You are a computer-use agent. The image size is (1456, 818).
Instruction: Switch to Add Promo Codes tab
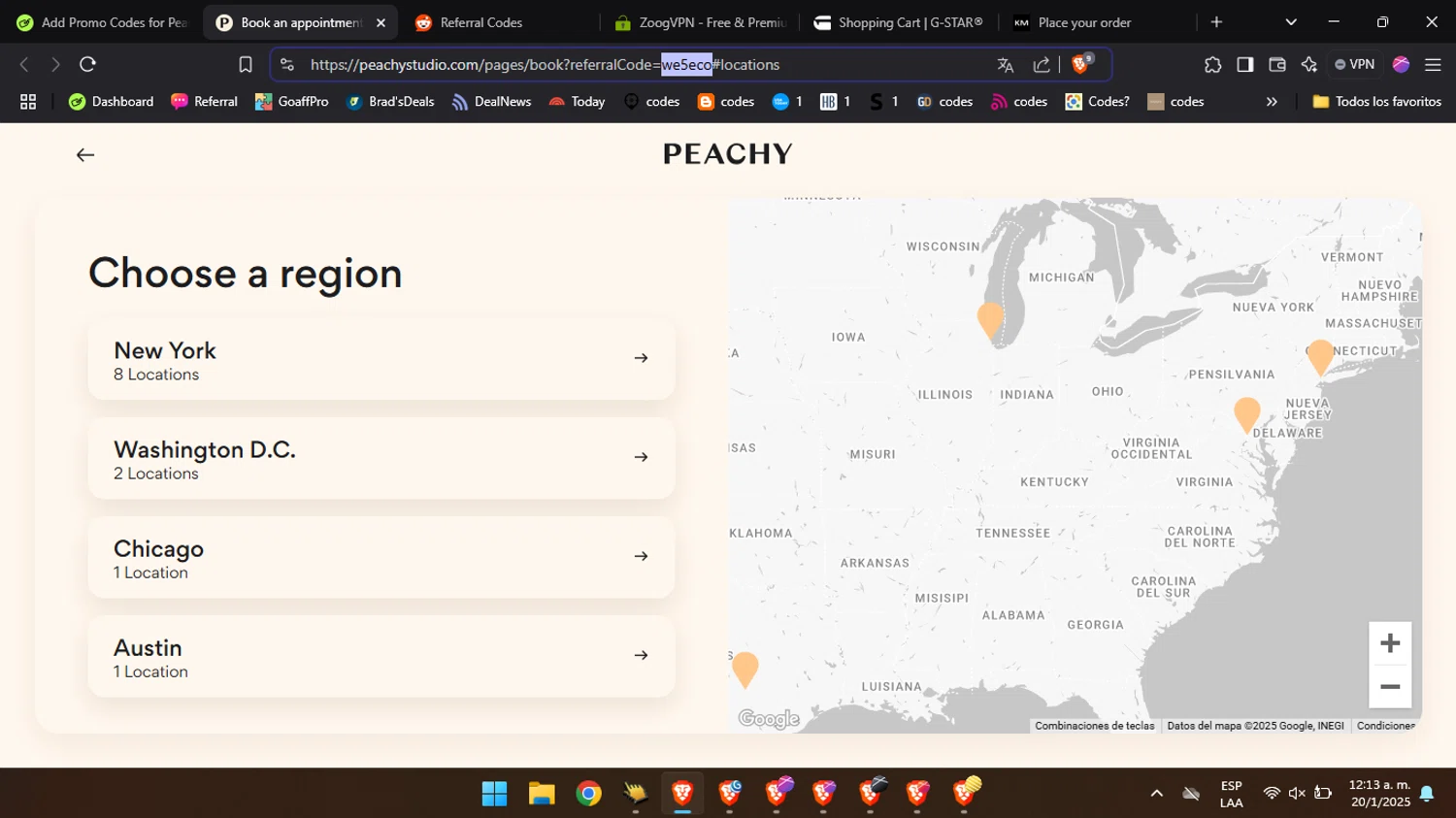pyautogui.click(x=101, y=22)
